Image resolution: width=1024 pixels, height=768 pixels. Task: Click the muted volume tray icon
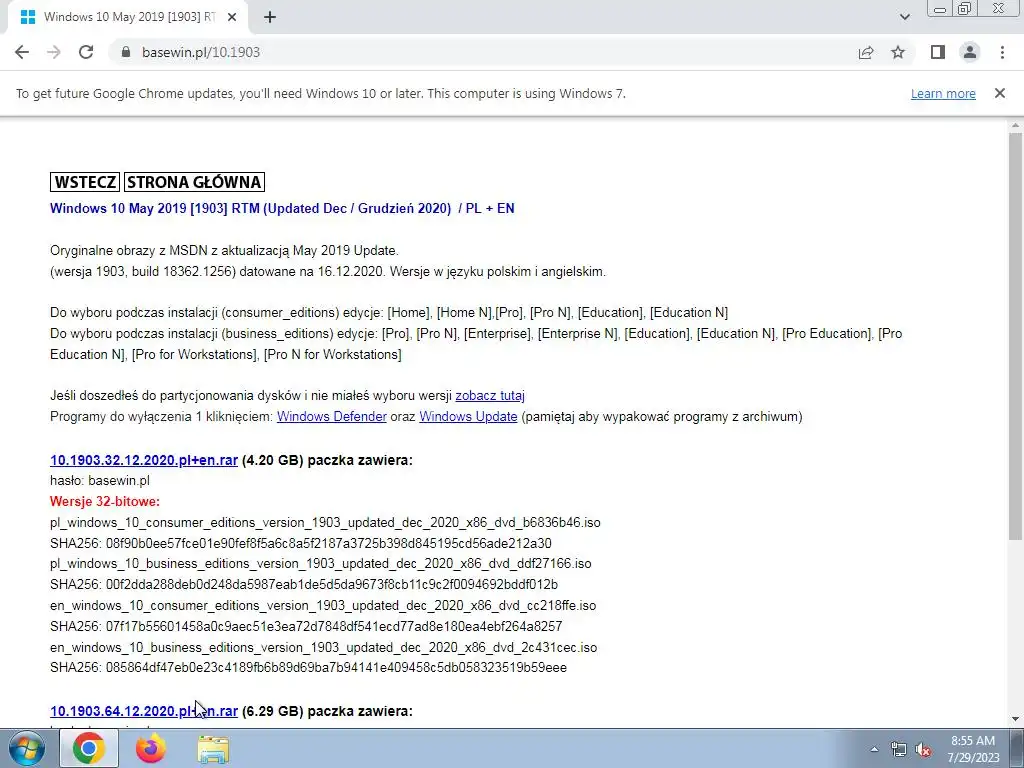coord(923,750)
